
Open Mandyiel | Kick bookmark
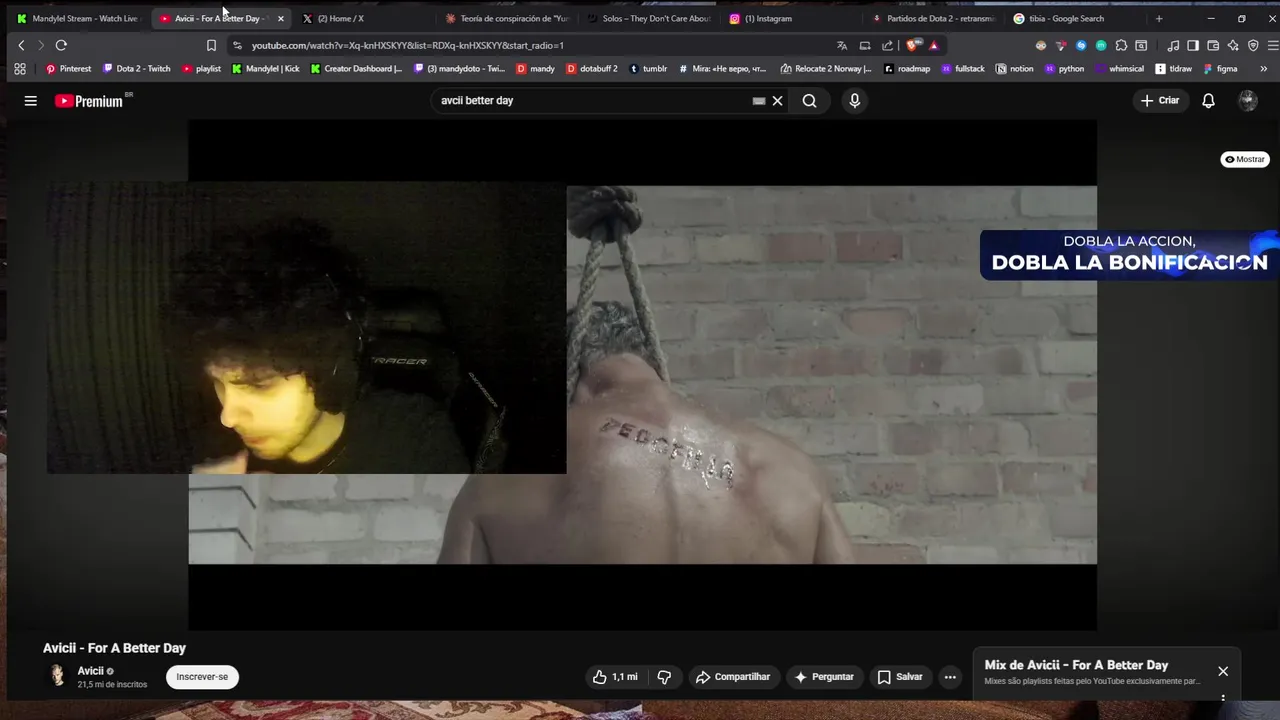click(265, 69)
